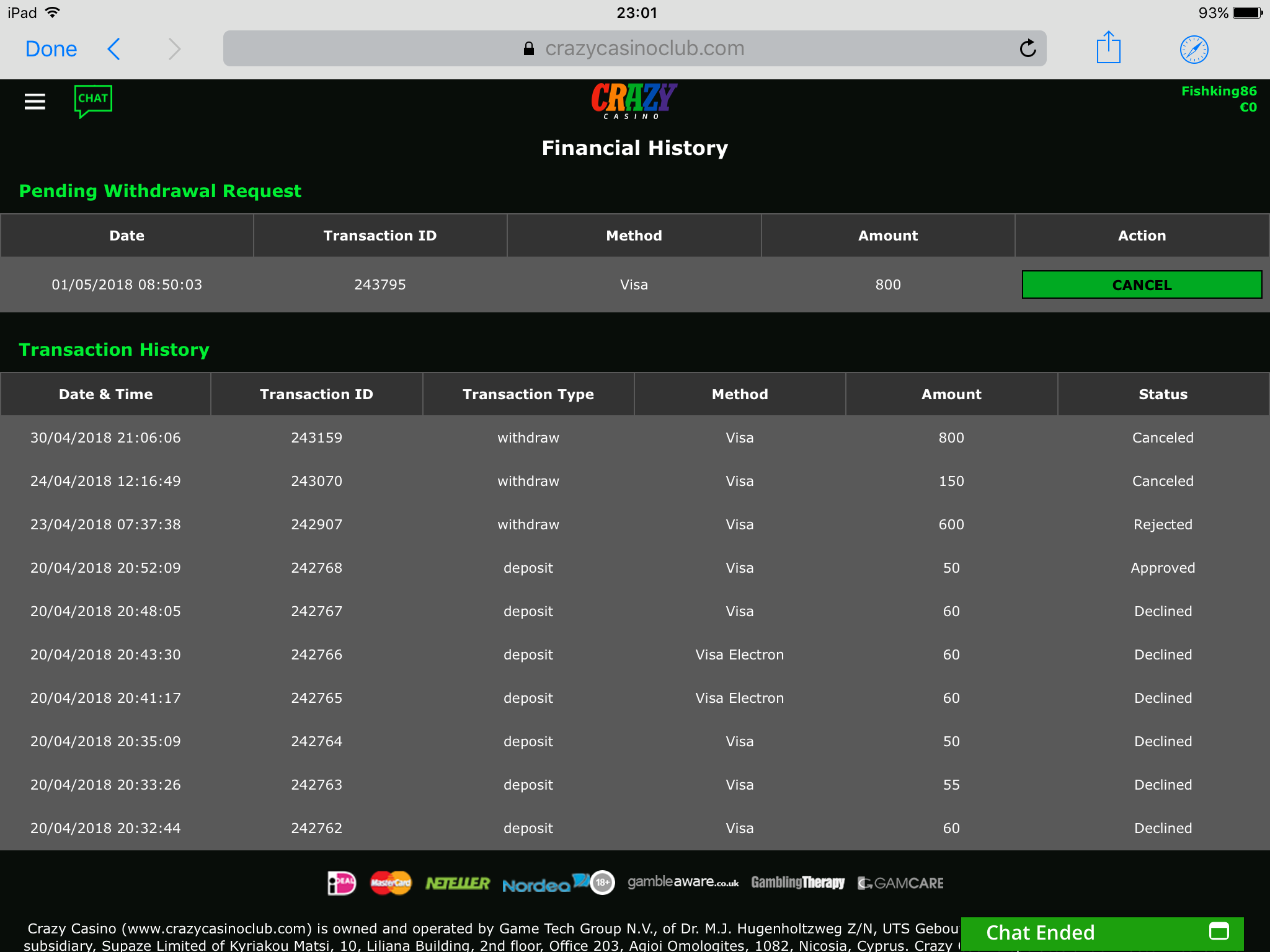Click the Neteller logo

pyautogui.click(x=458, y=883)
